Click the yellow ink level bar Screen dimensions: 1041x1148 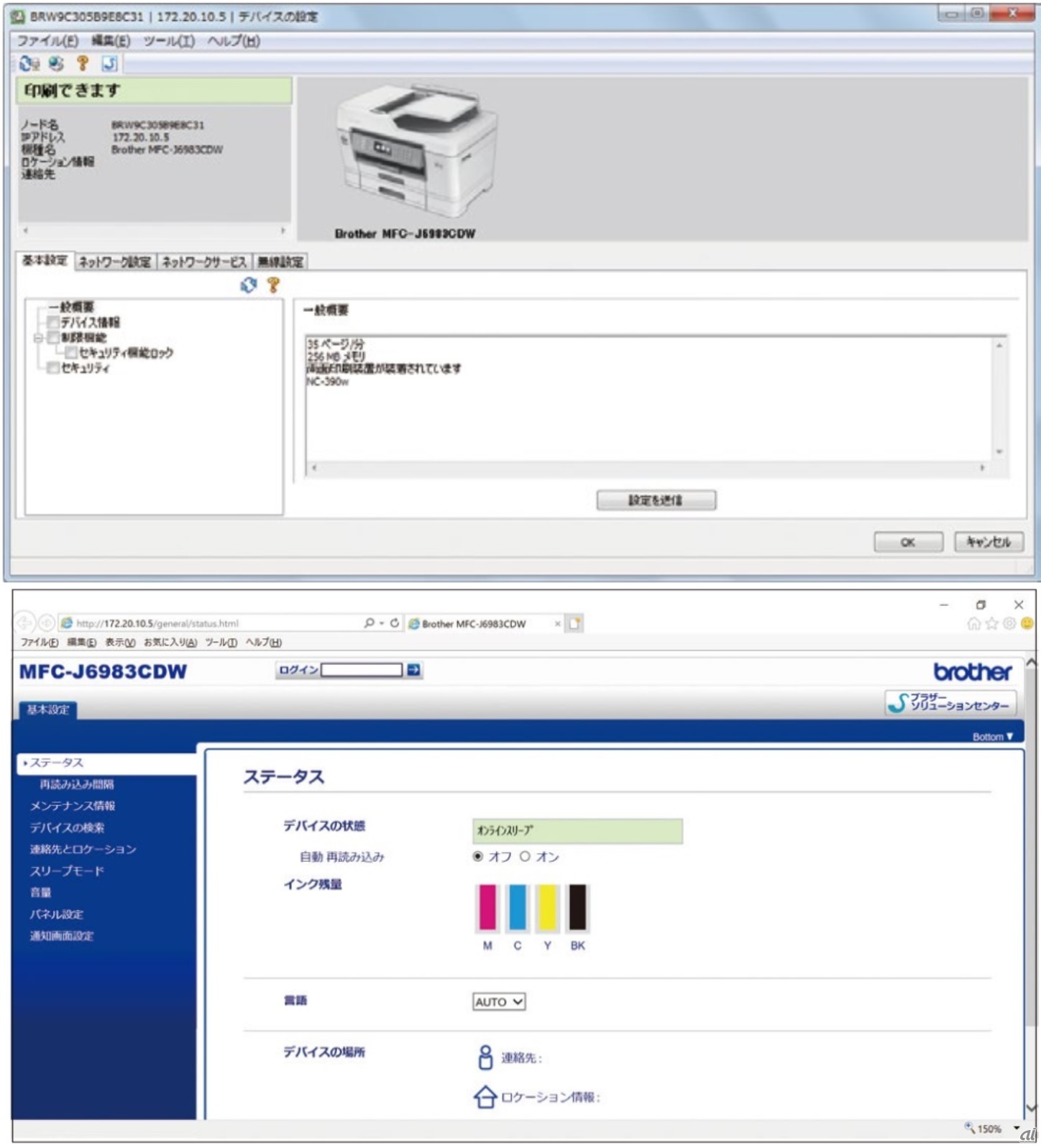[x=548, y=908]
